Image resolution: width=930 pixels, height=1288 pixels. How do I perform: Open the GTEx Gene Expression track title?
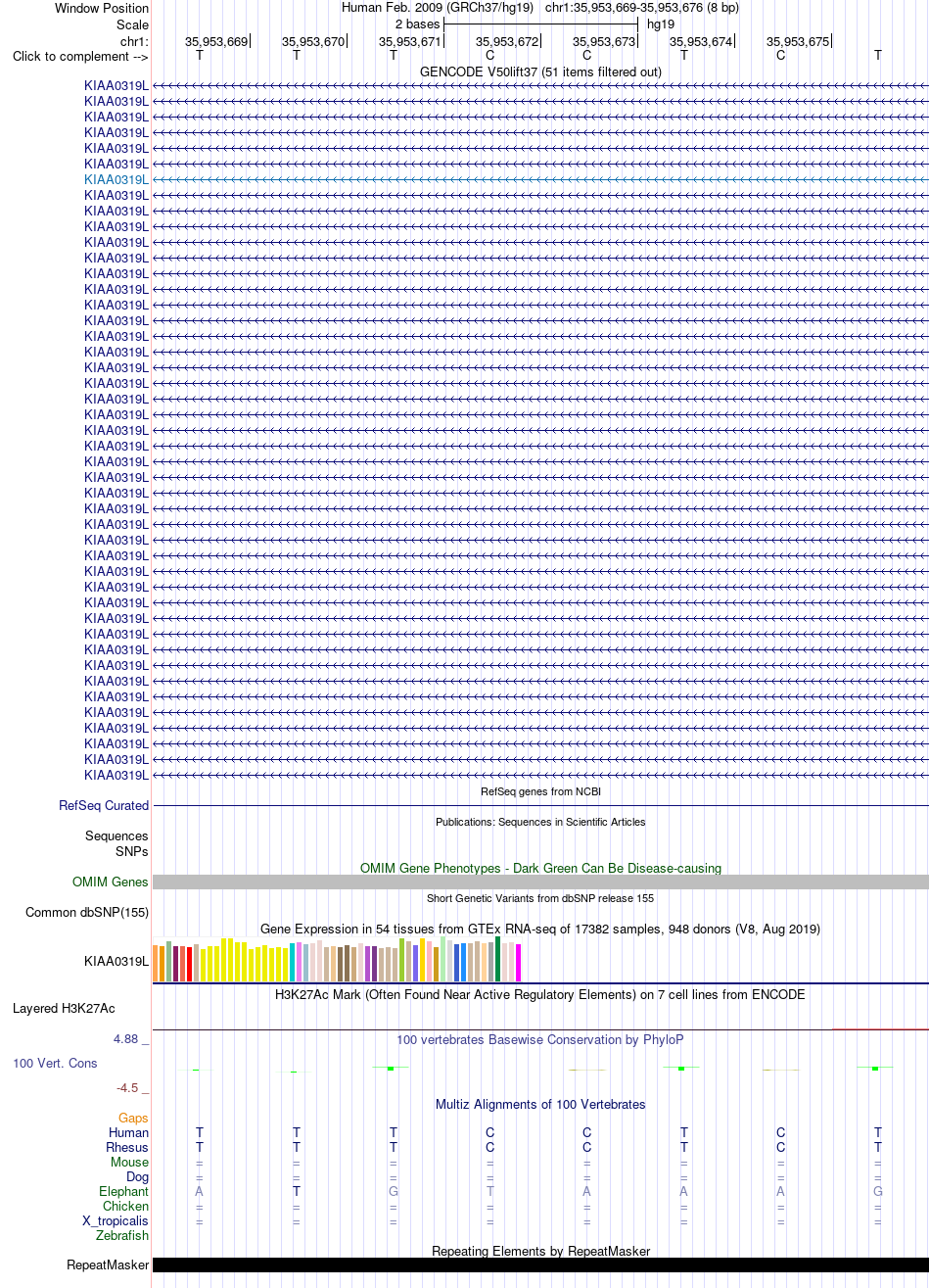pos(540,929)
